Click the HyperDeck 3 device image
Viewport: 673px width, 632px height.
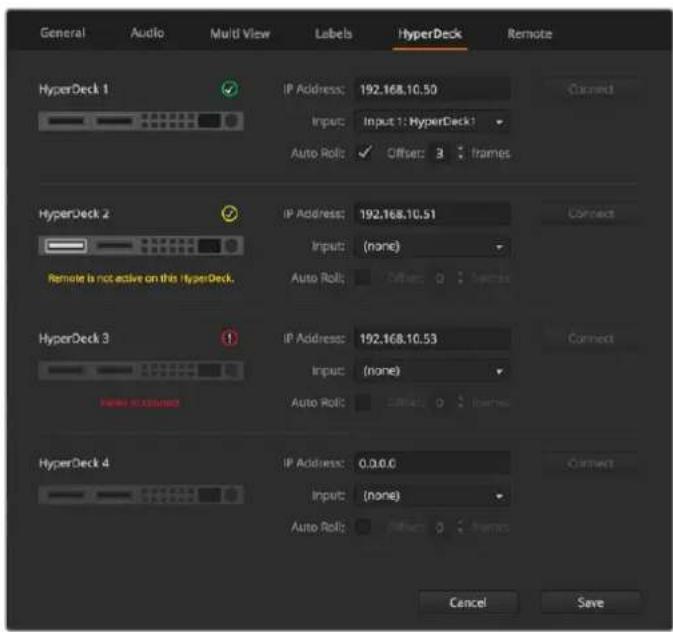click(x=141, y=370)
